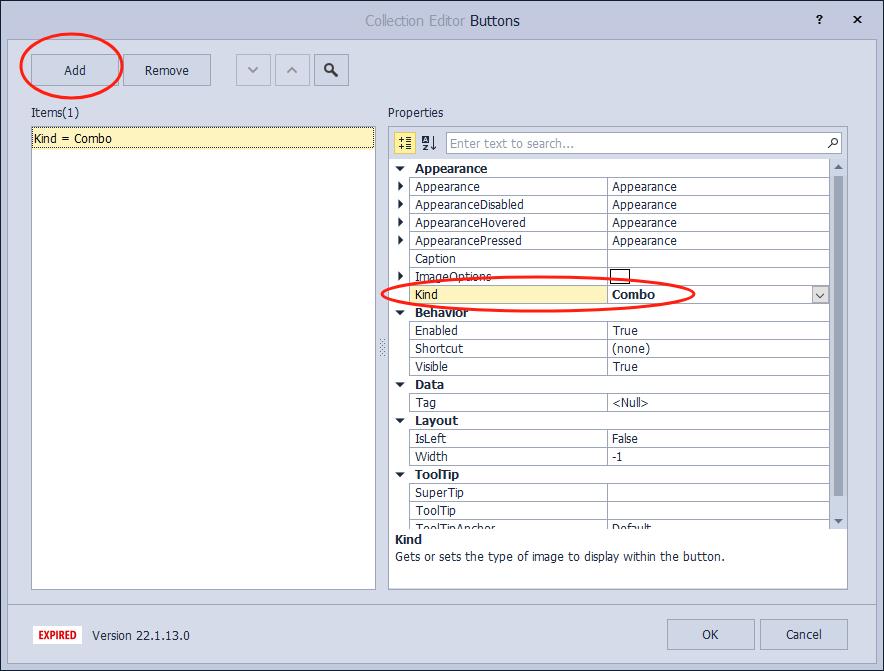Expand the ImageOptions property node
The height and width of the screenshot is (671, 884).
click(401, 277)
